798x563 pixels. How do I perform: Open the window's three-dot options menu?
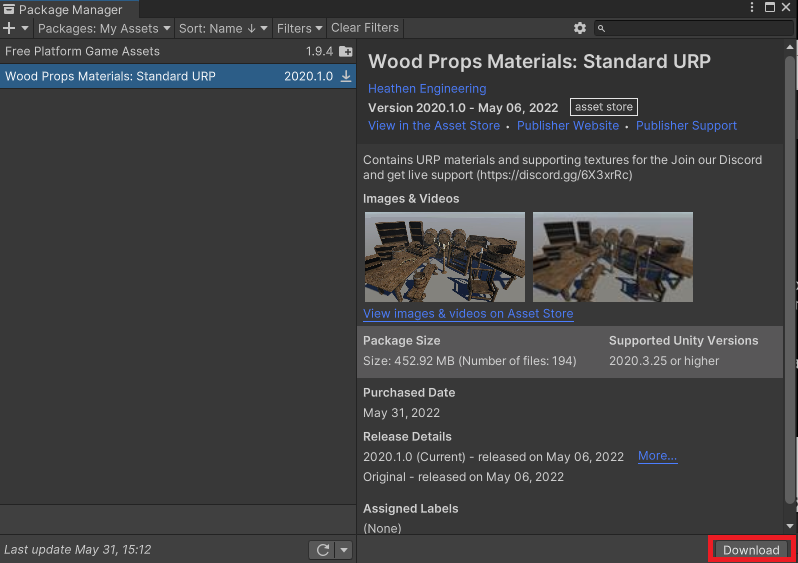click(x=752, y=7)
